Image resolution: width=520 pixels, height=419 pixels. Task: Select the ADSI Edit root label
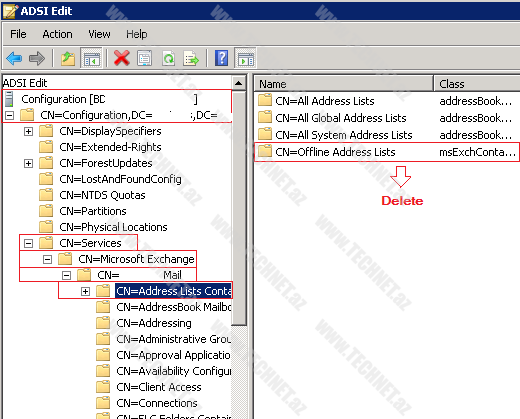point(25,83)
